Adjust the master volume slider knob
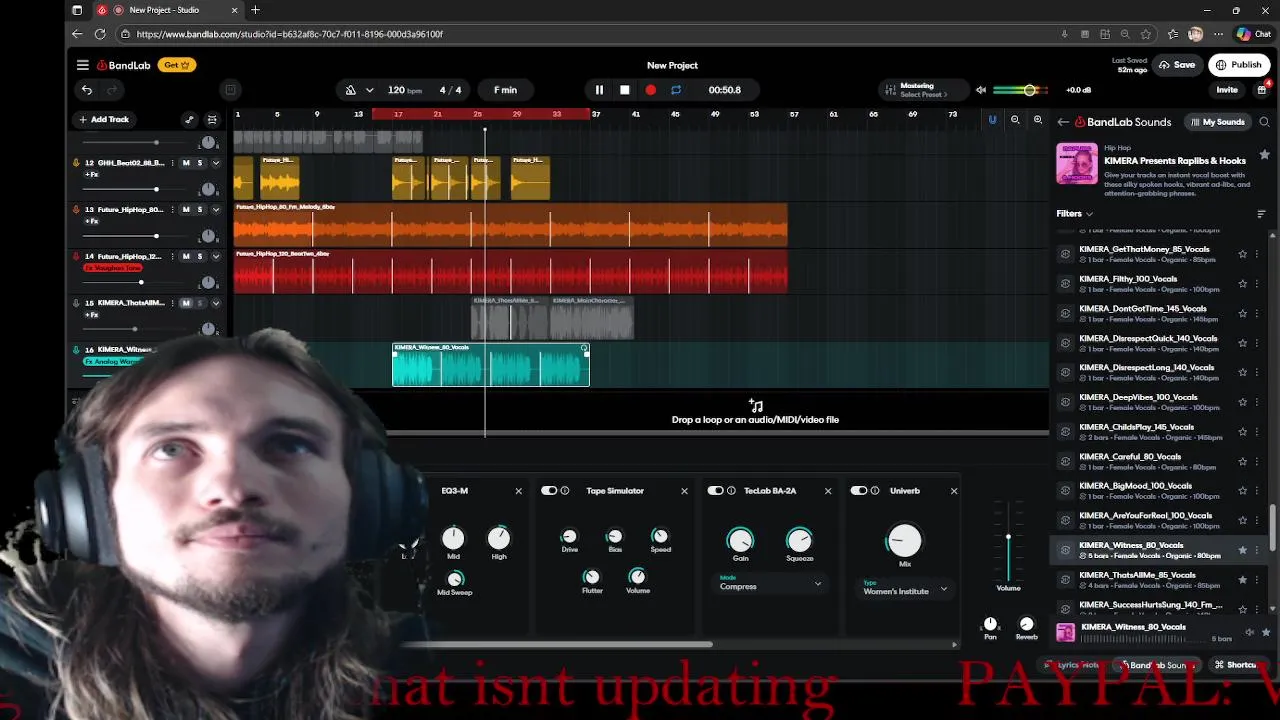Viewport: 1280px width, 720px height. click(1029, 90)
